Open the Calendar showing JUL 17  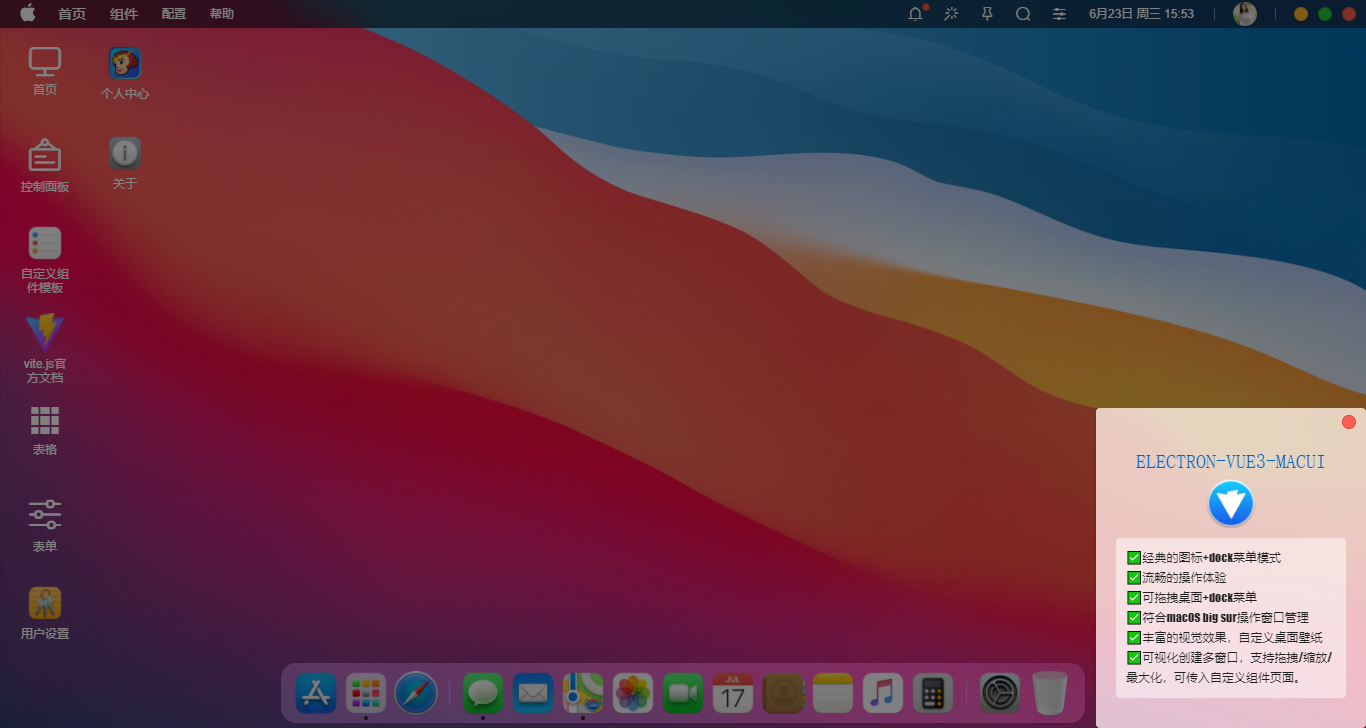pyautogui.click(x=733, y=693)
